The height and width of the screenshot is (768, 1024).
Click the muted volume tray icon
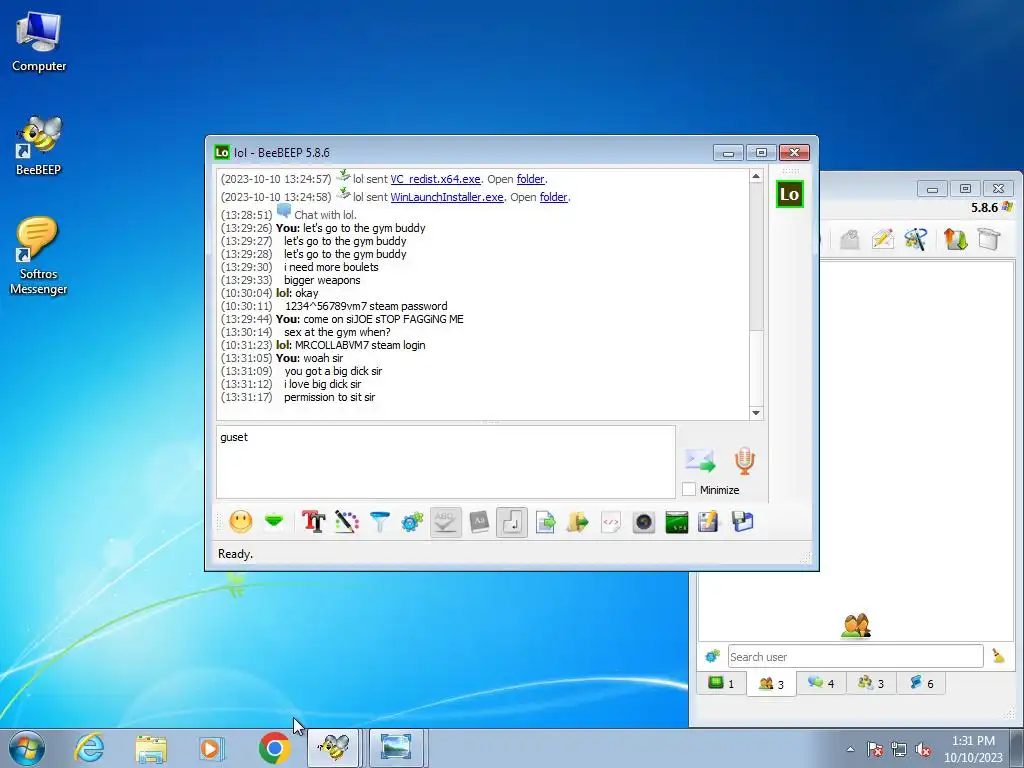(923, 750)
